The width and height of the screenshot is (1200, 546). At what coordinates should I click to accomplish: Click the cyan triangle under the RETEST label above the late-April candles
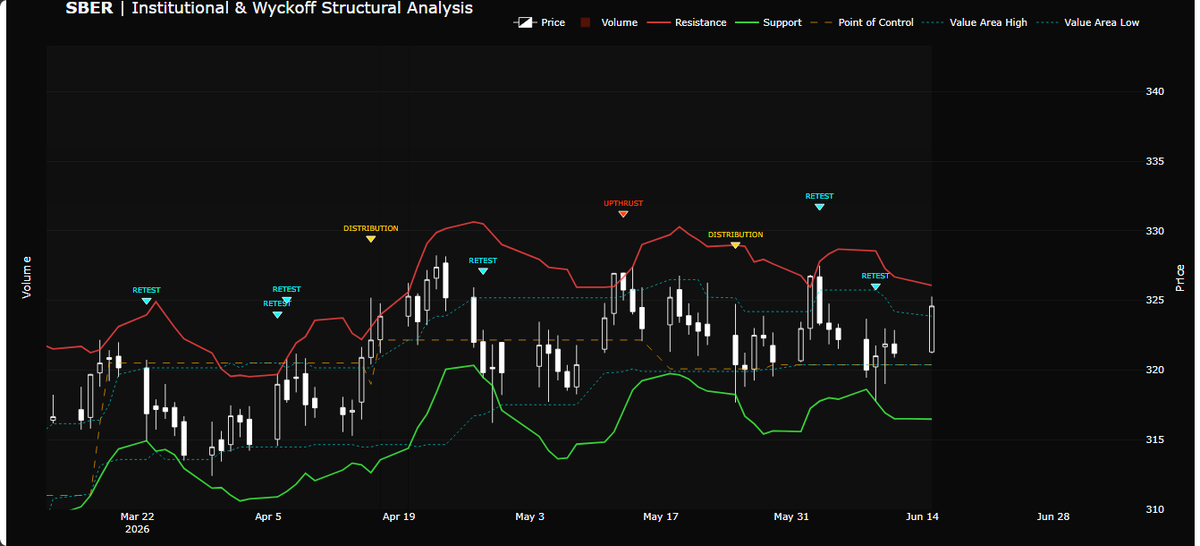point(483,271)
